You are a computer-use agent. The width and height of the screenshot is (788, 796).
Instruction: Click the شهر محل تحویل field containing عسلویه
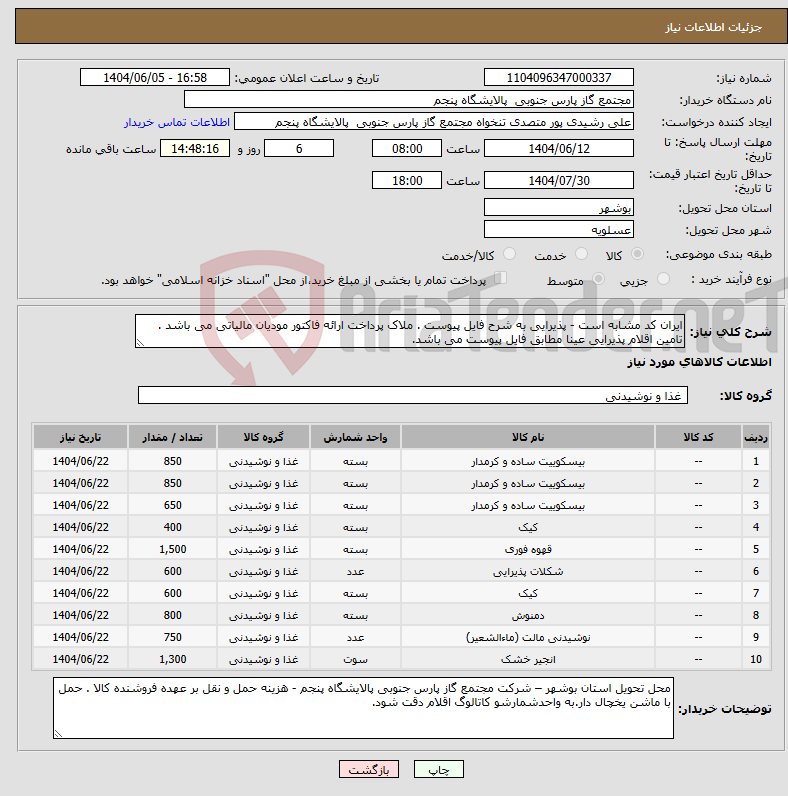558,229
